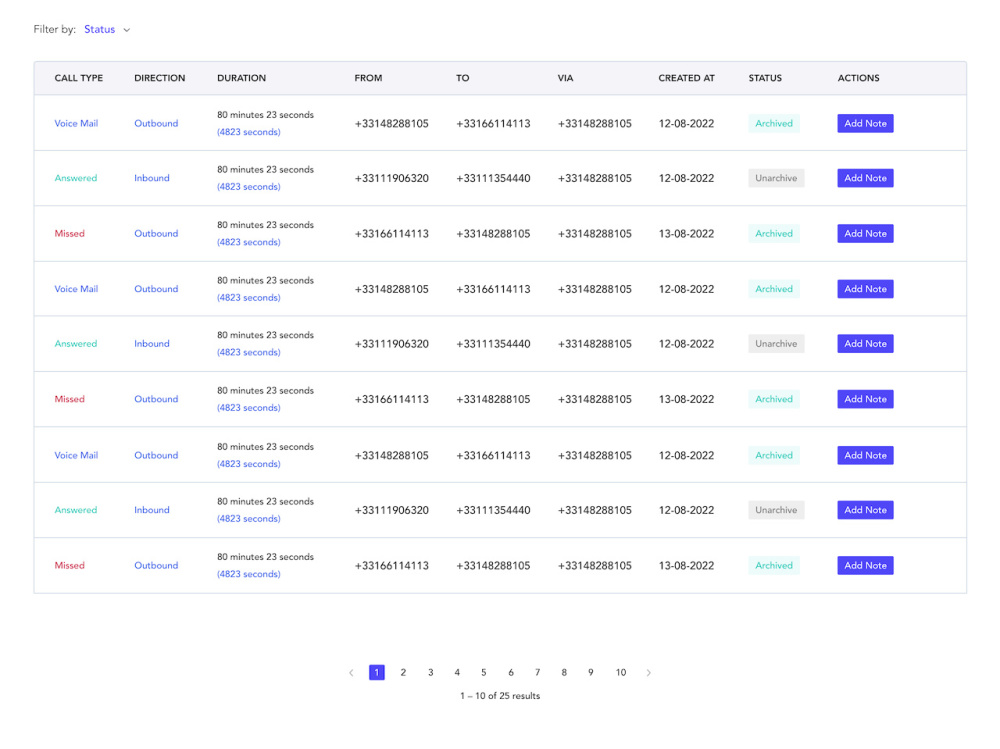Open the first Answered call type link

(75, 178)
